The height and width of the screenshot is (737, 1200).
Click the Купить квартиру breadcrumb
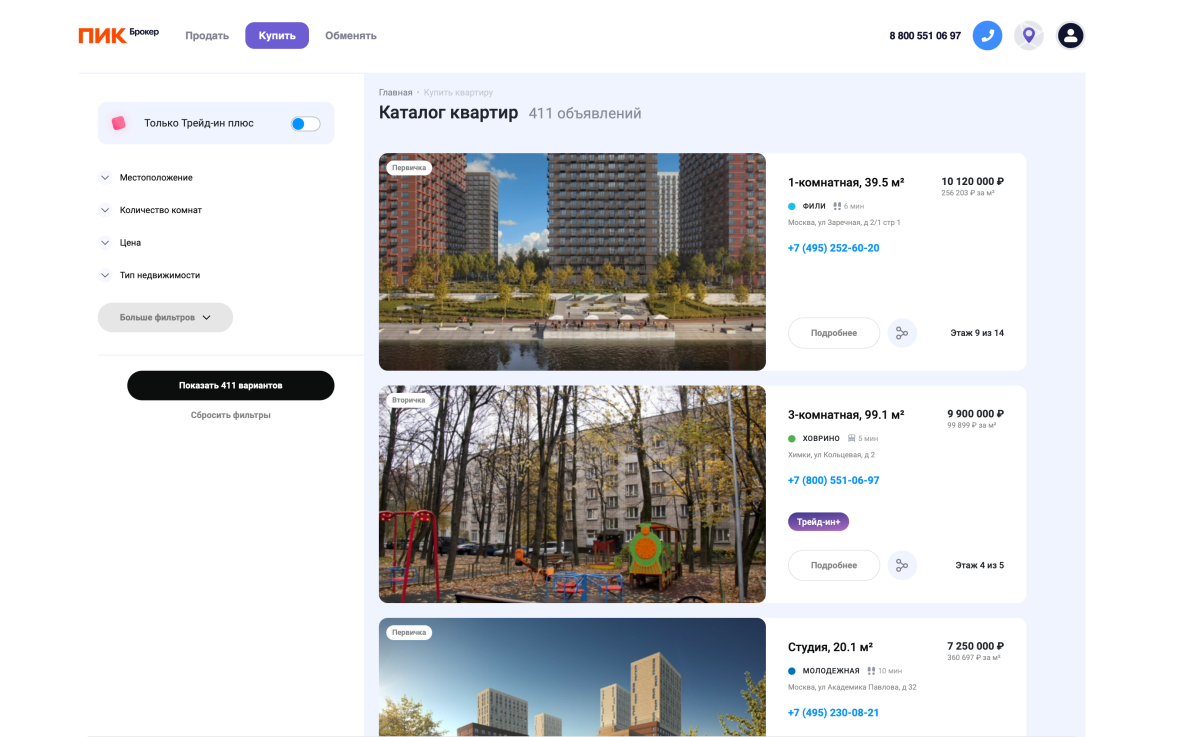pyautogui.click(x=458, y=93)
